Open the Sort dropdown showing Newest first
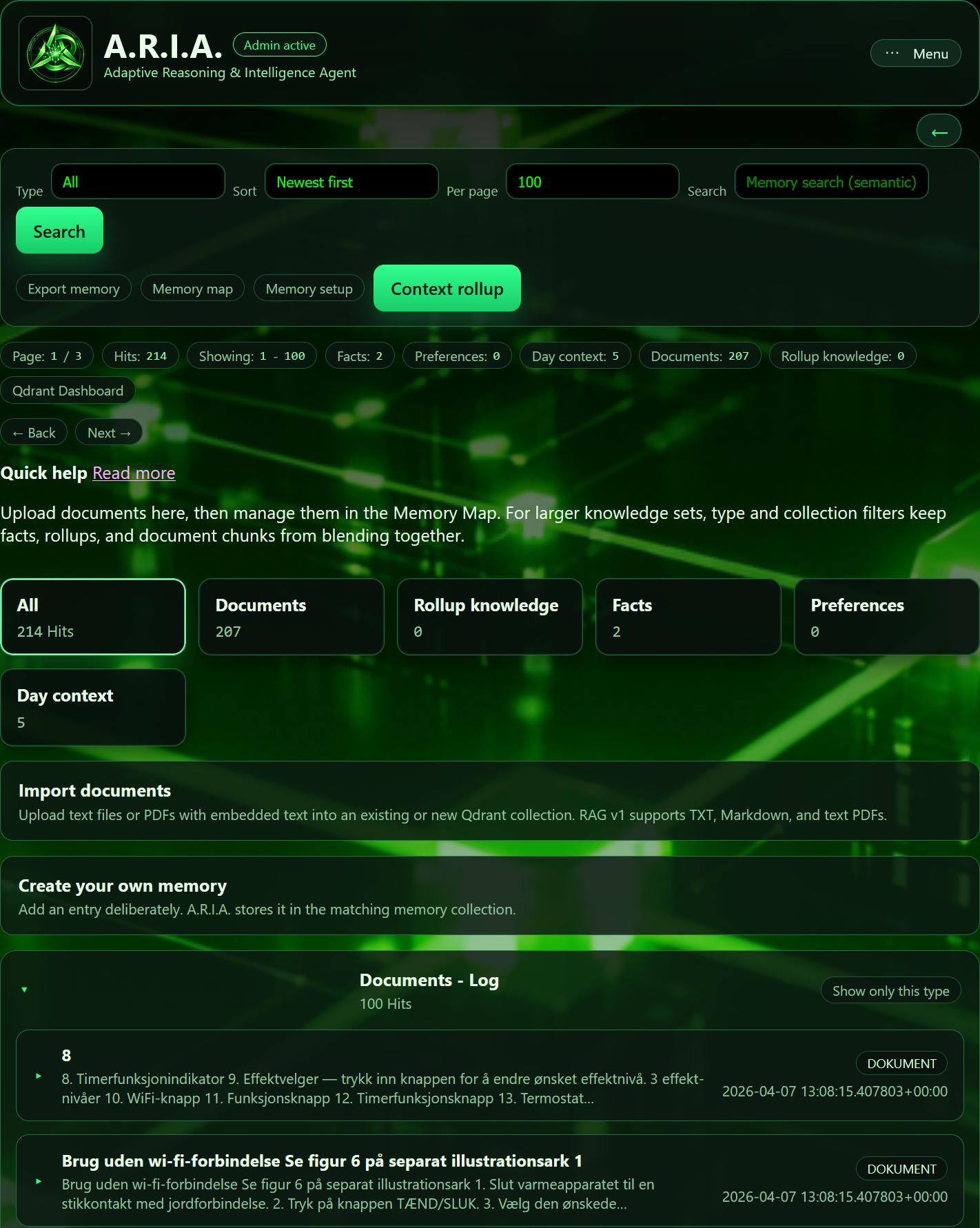The width and height of the screenshot is (980, 1228). coord(351,182)
